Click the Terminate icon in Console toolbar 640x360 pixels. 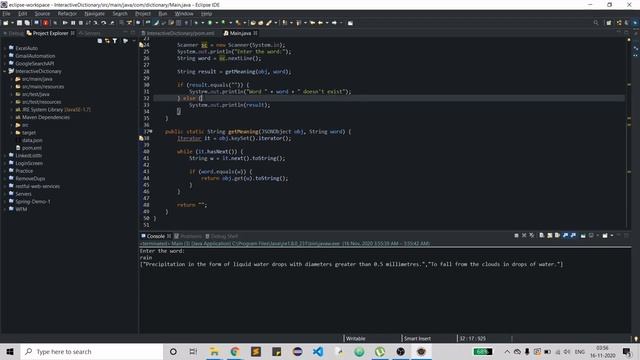point(516,236)
